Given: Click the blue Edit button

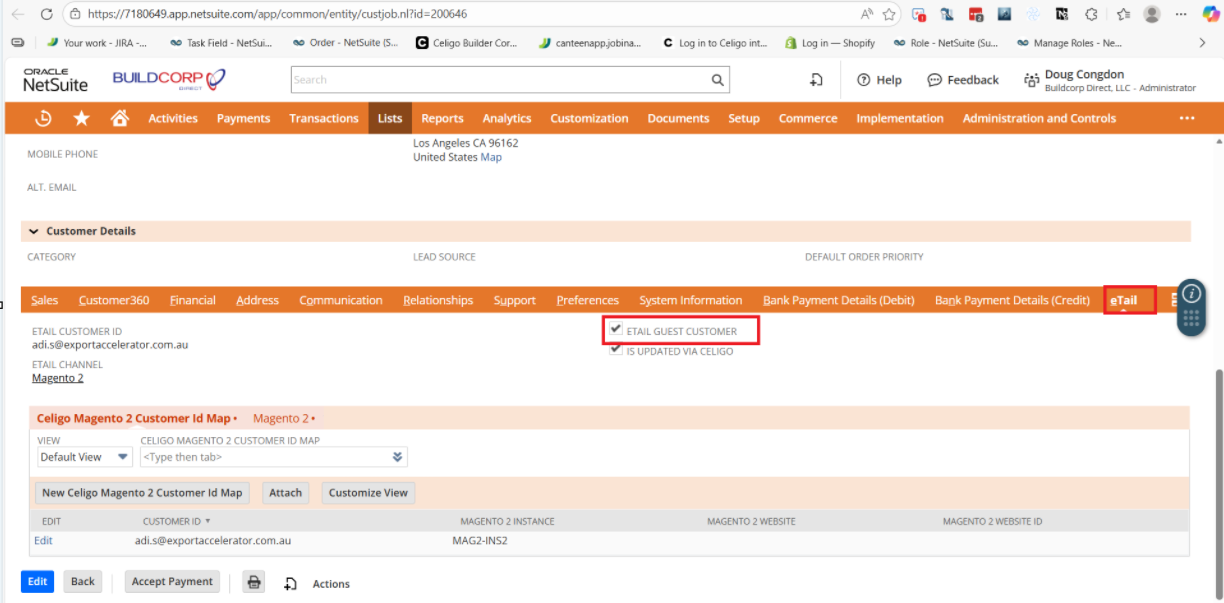Looking at the screenshot, I should click(x=37, y=582).
